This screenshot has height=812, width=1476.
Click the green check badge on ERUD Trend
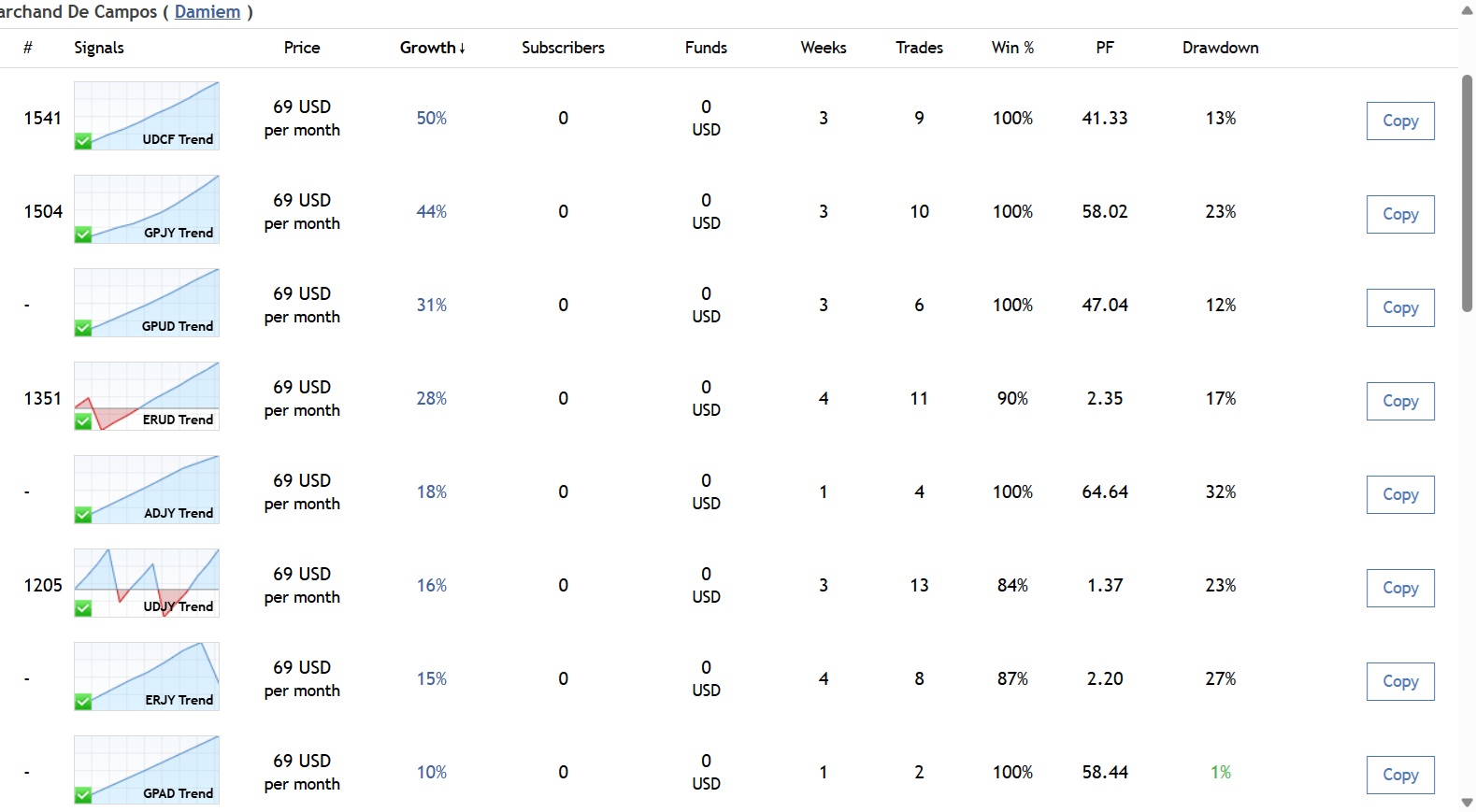[83, 421]
